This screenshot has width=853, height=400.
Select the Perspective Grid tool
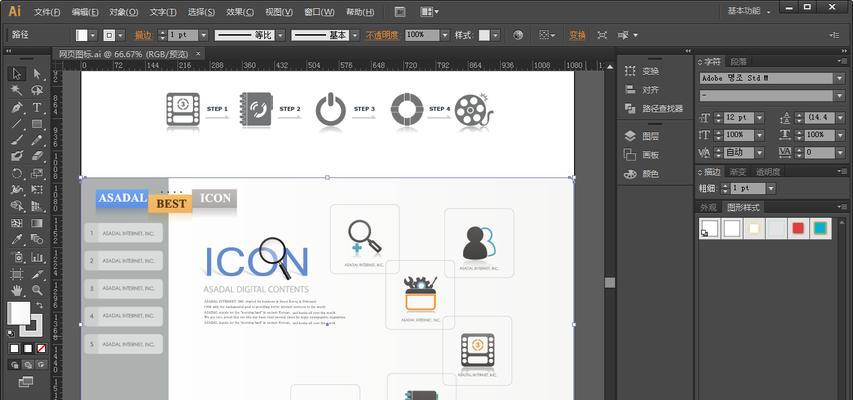(x=37, y=206)
